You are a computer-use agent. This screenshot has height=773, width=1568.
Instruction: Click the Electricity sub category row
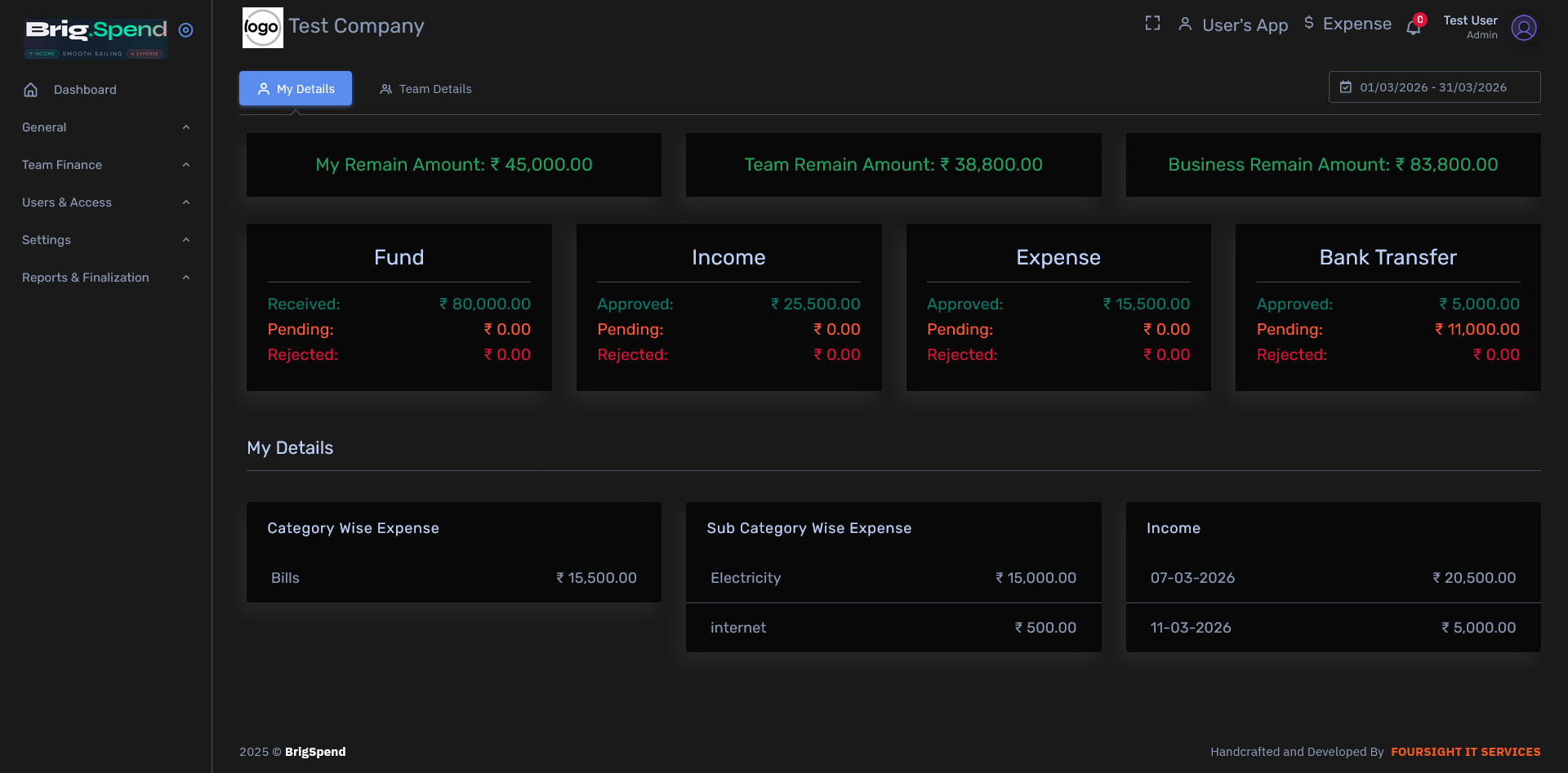(893, 578)
